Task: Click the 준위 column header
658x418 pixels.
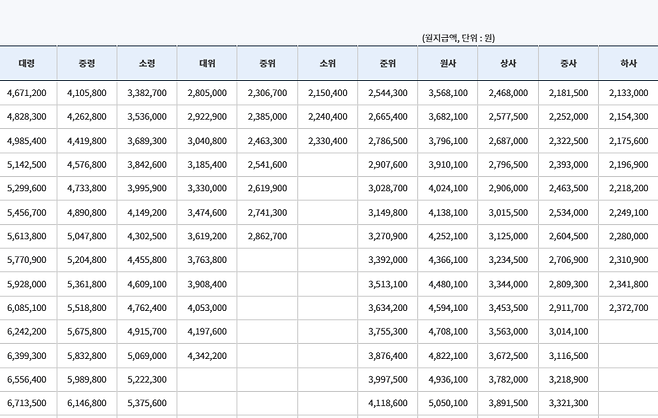Action: [388, 62]
